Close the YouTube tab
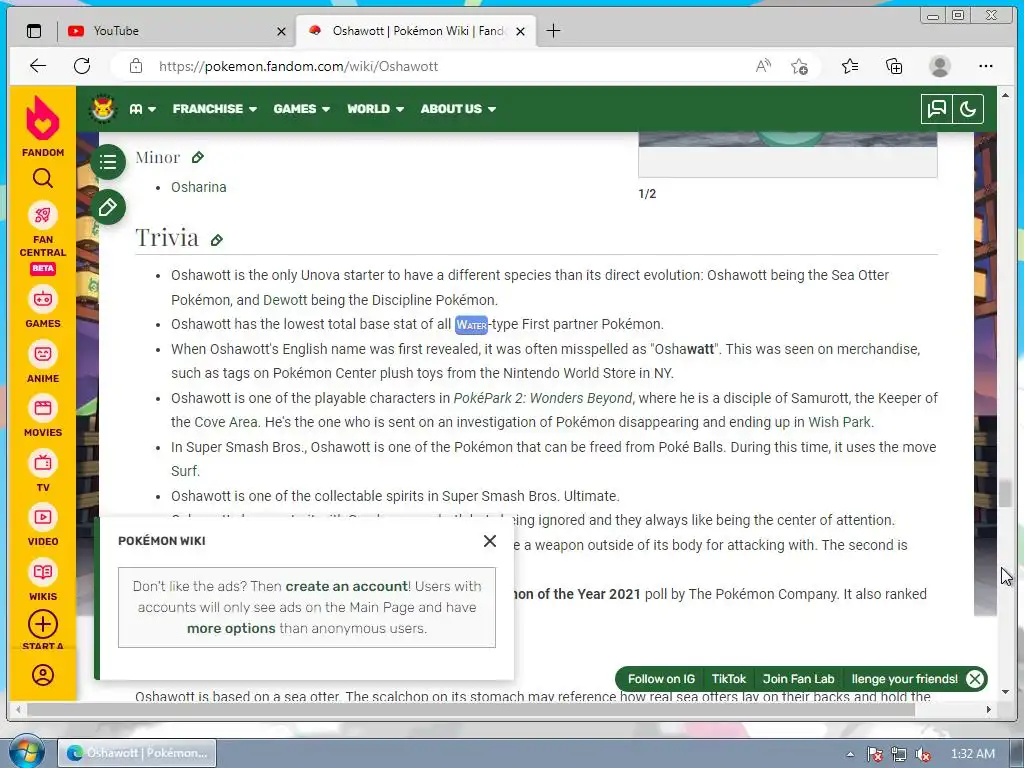Screen dimensions: 1024x768 tap(281, 31)
